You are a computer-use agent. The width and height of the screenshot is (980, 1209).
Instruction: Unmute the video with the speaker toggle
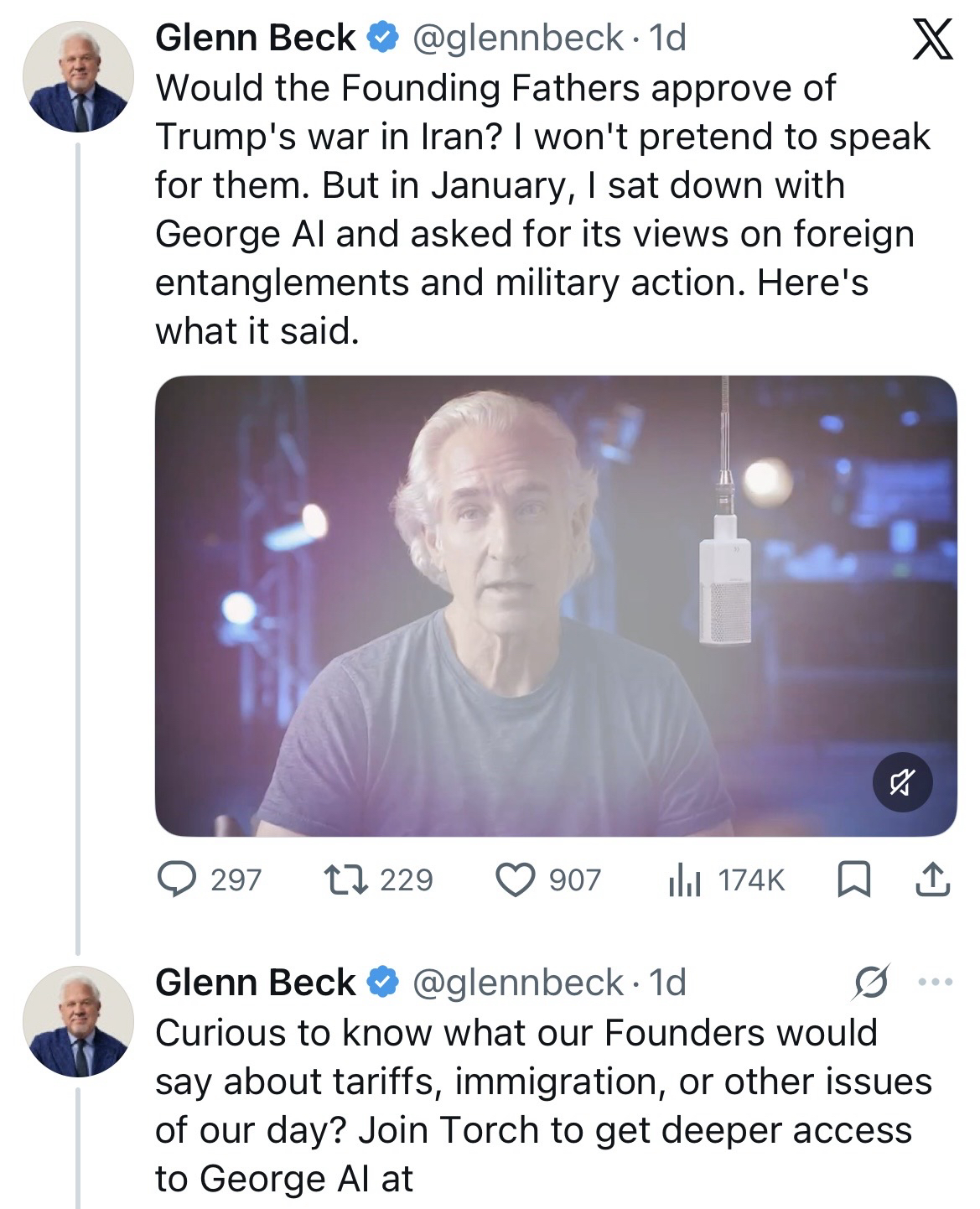(902, 783)
